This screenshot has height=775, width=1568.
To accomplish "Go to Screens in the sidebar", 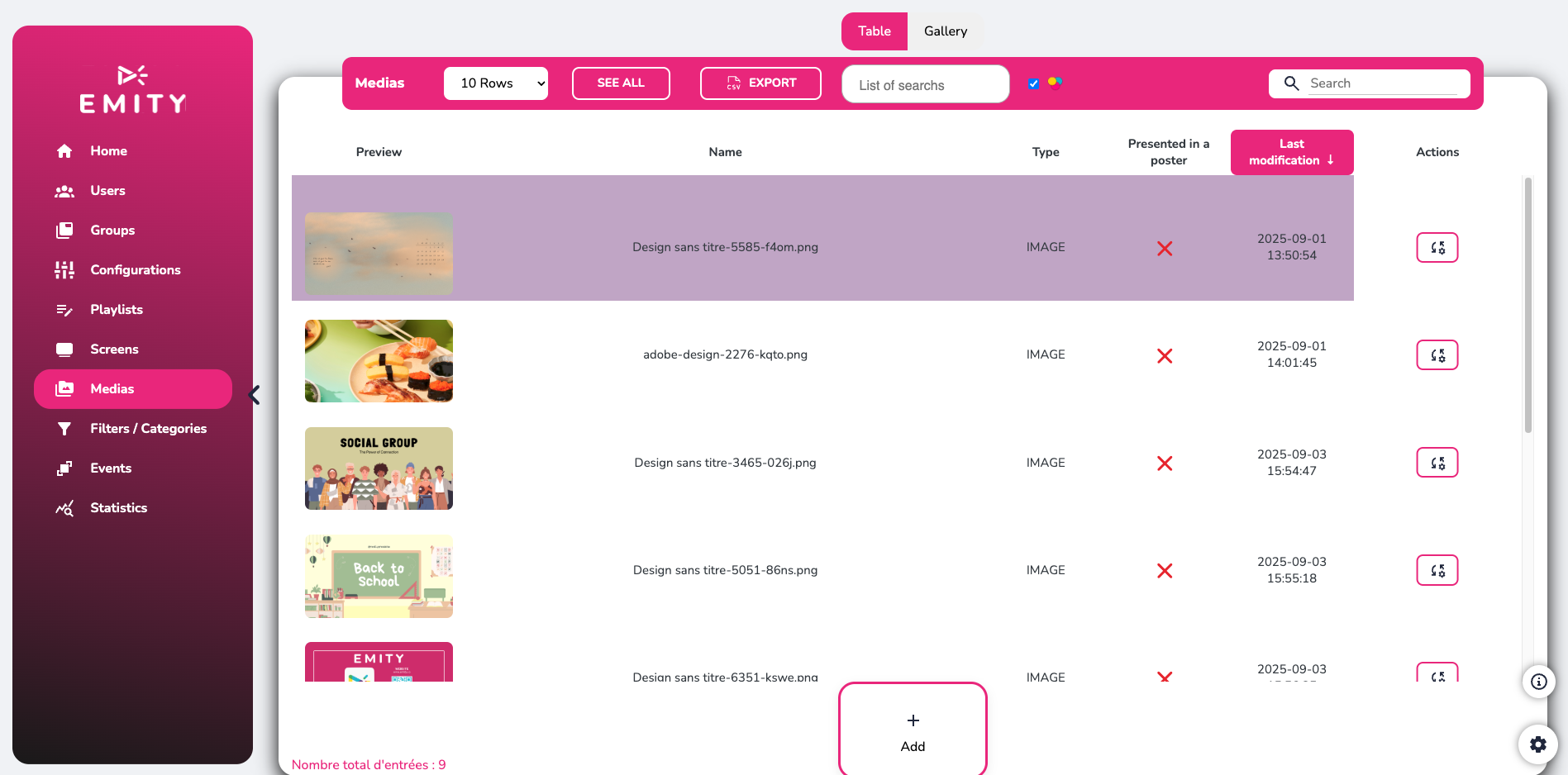I will coord(114,349).
